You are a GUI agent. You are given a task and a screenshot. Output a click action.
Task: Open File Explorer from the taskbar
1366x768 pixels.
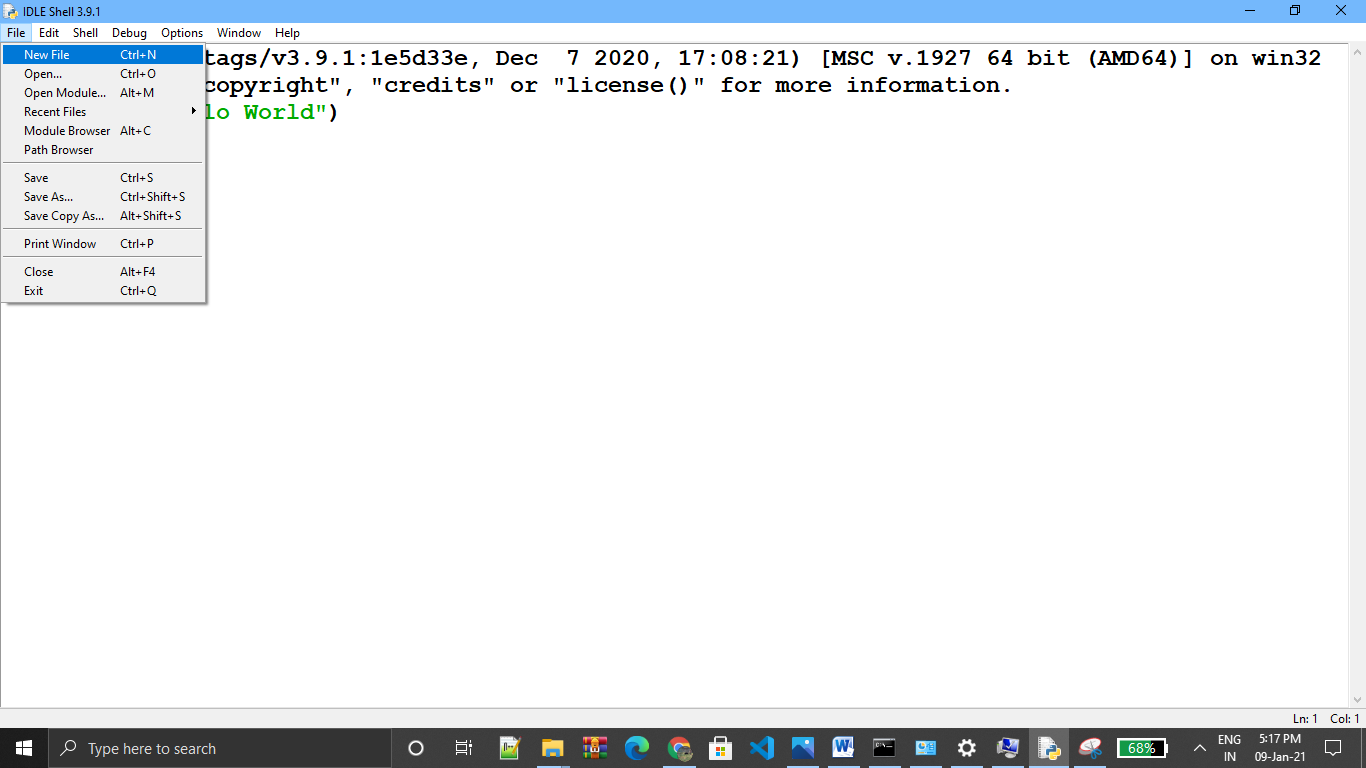[x=552, y=748]
